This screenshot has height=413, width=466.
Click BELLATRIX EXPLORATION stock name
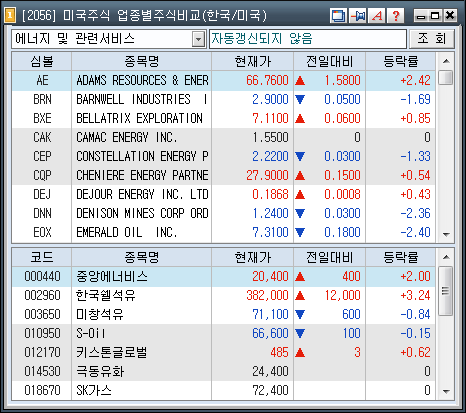point(139,118)
